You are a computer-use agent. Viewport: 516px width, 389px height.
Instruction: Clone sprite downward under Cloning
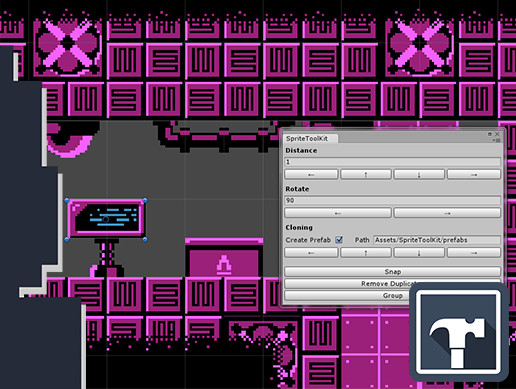pyautogui.click(x=419, y=253)
